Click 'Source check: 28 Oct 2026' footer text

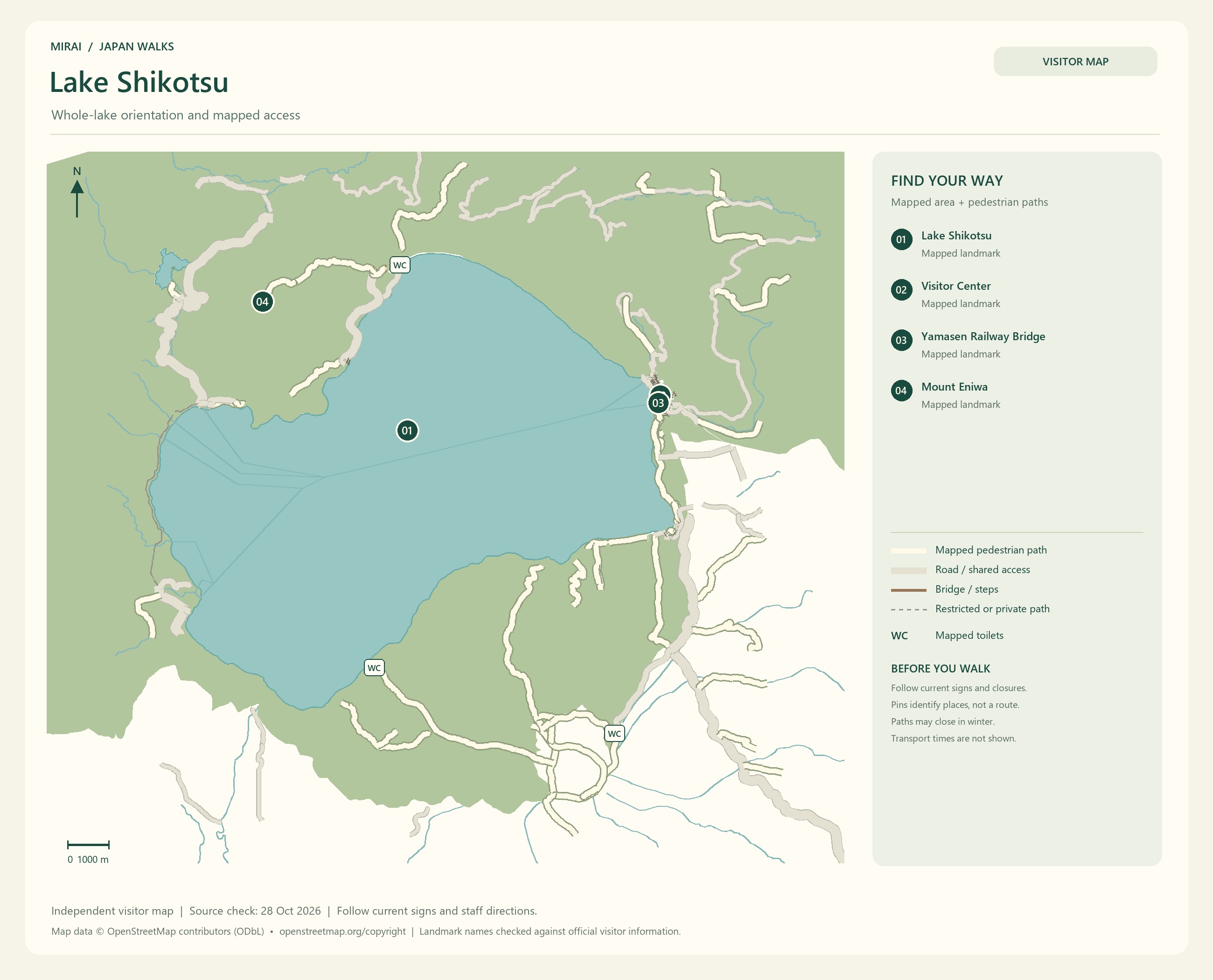tap(255, 910)
